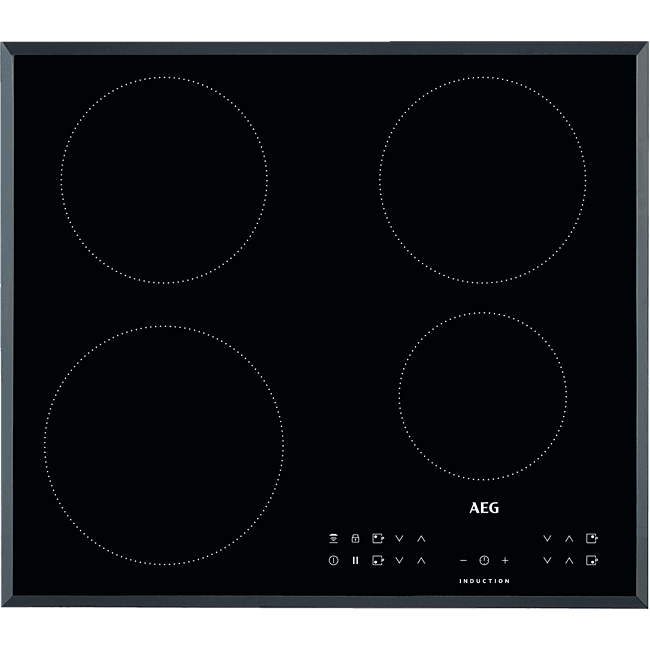Increase timer with the plus button
The image size is (650, 650).
click(x=505, y=560)
